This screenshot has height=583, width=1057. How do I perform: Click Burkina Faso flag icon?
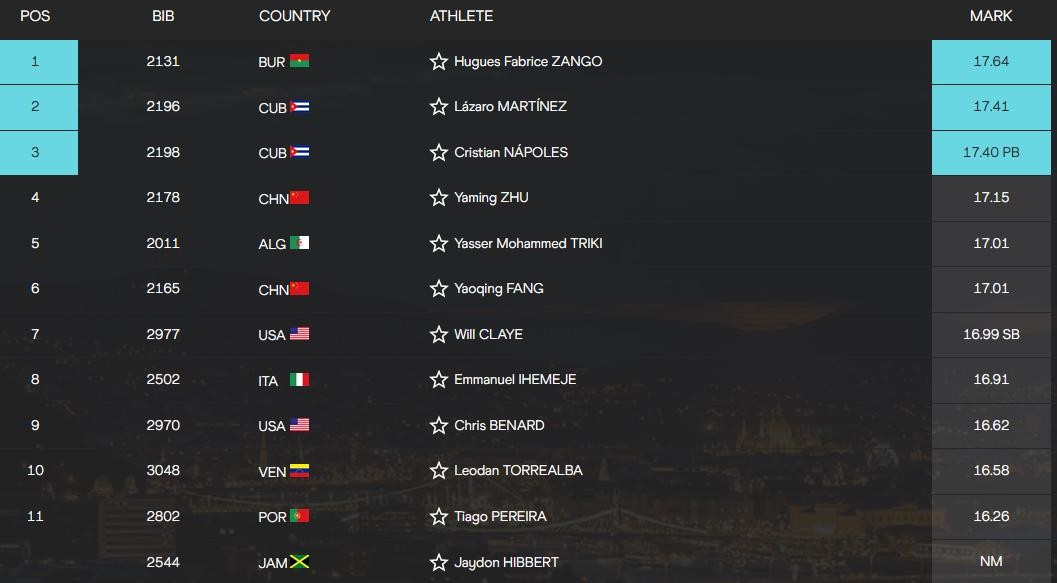pyautogui.click(x=299, y=61)
